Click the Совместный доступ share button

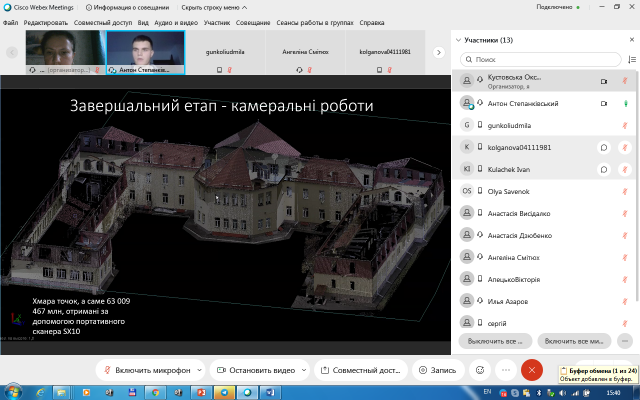coord(361,369)
